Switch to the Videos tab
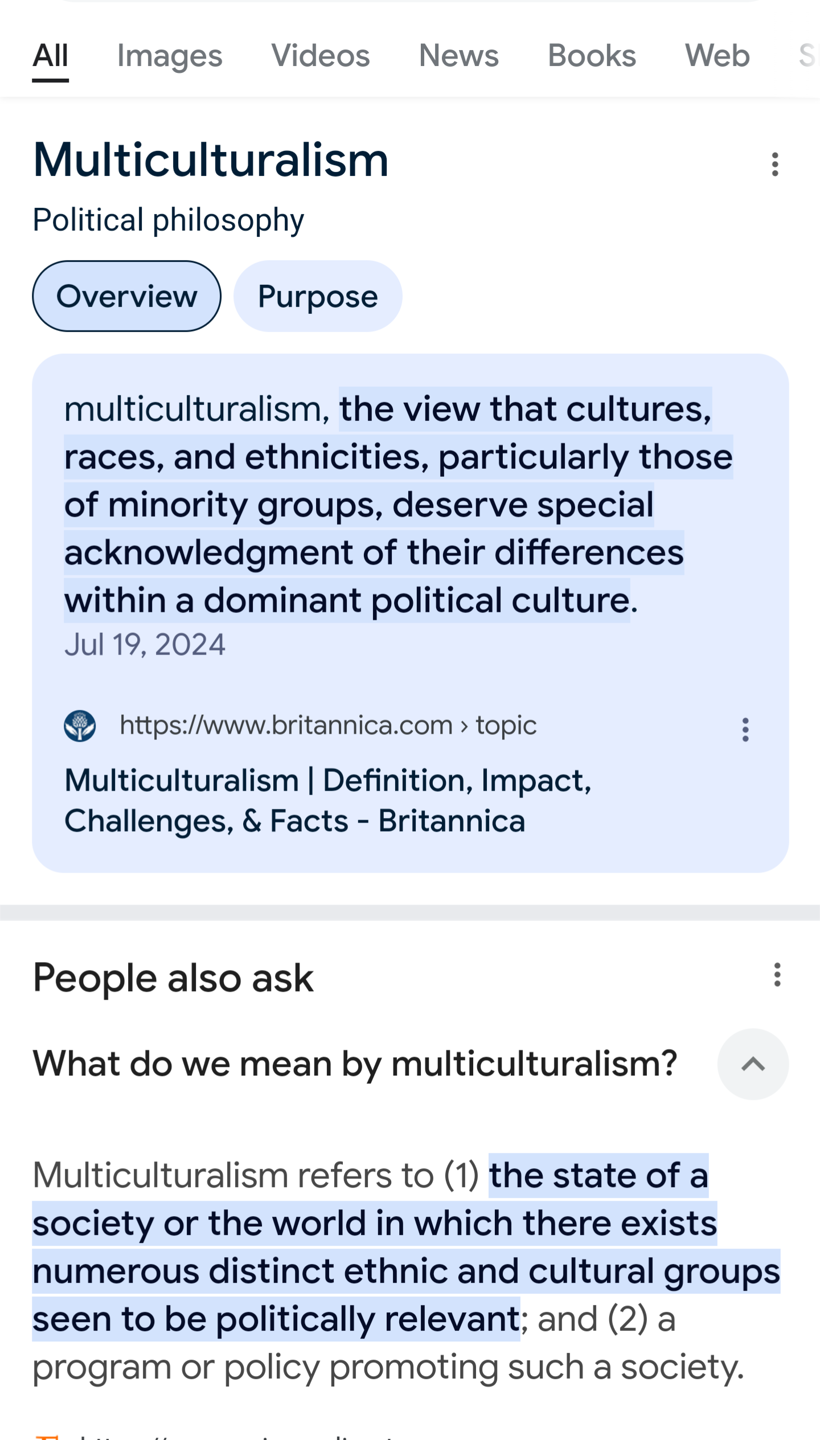 (x=320, y=55)
